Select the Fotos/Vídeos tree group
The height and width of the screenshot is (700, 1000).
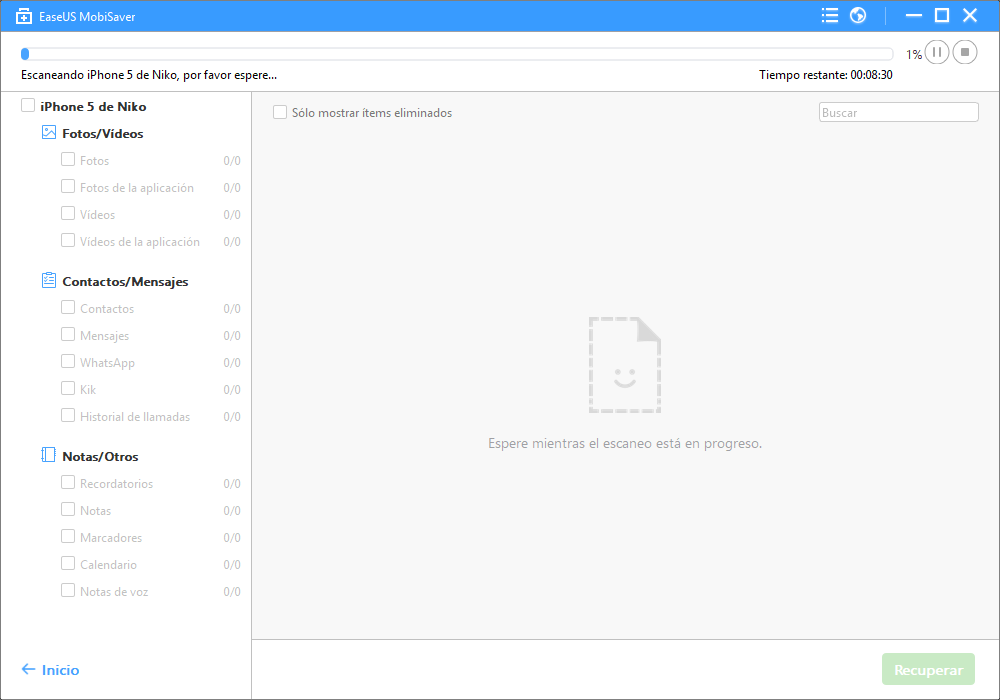(102, 134)
